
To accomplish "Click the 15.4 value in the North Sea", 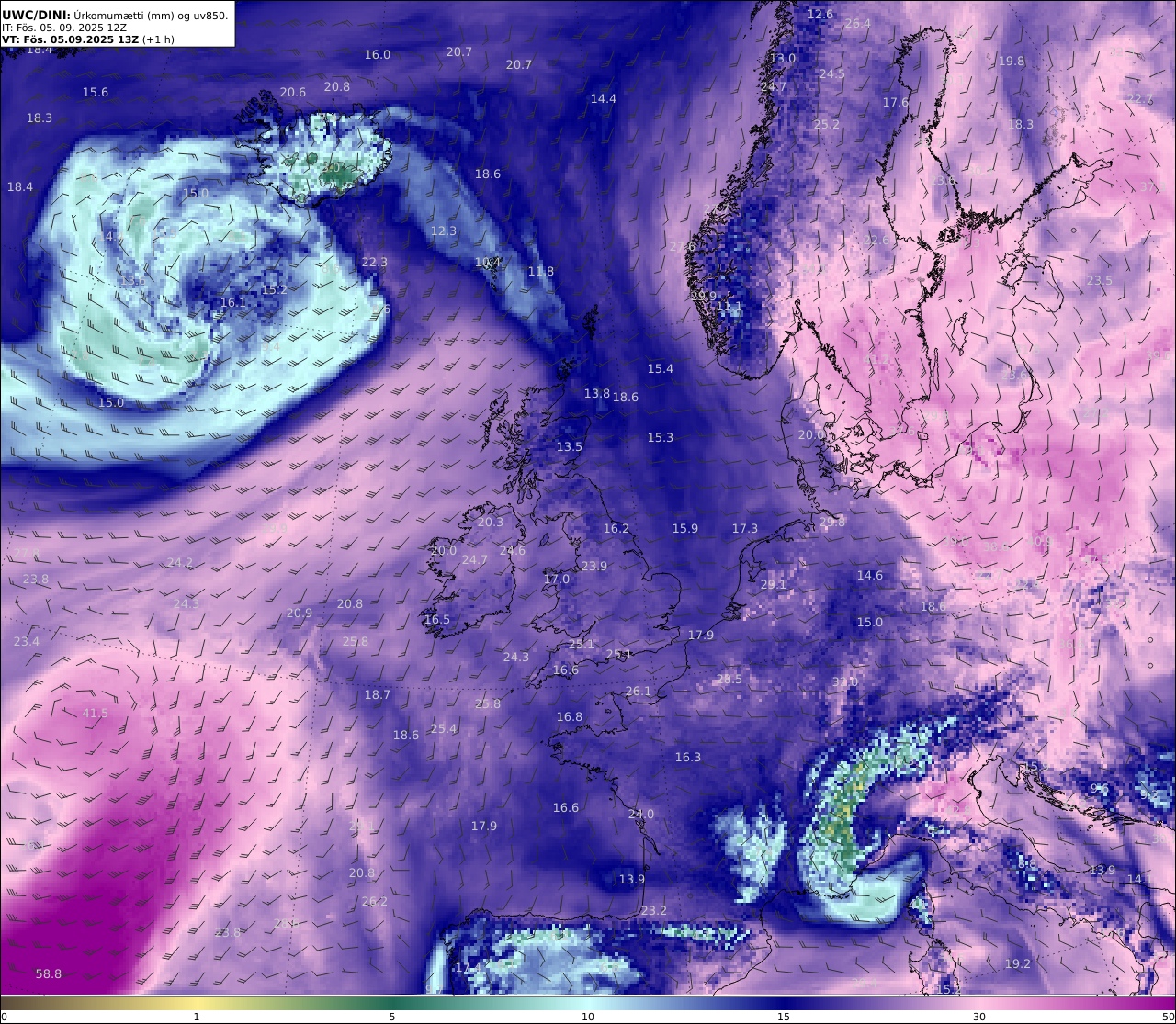I will tap(661, 368).
